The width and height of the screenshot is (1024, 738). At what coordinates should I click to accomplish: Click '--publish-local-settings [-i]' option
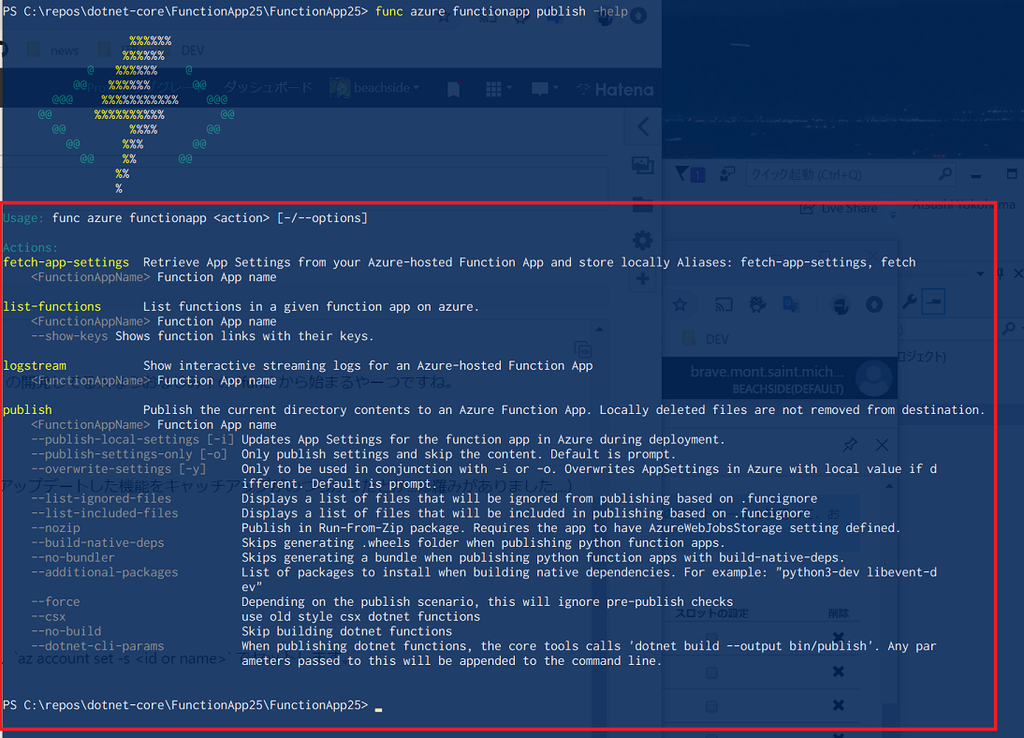132,440
